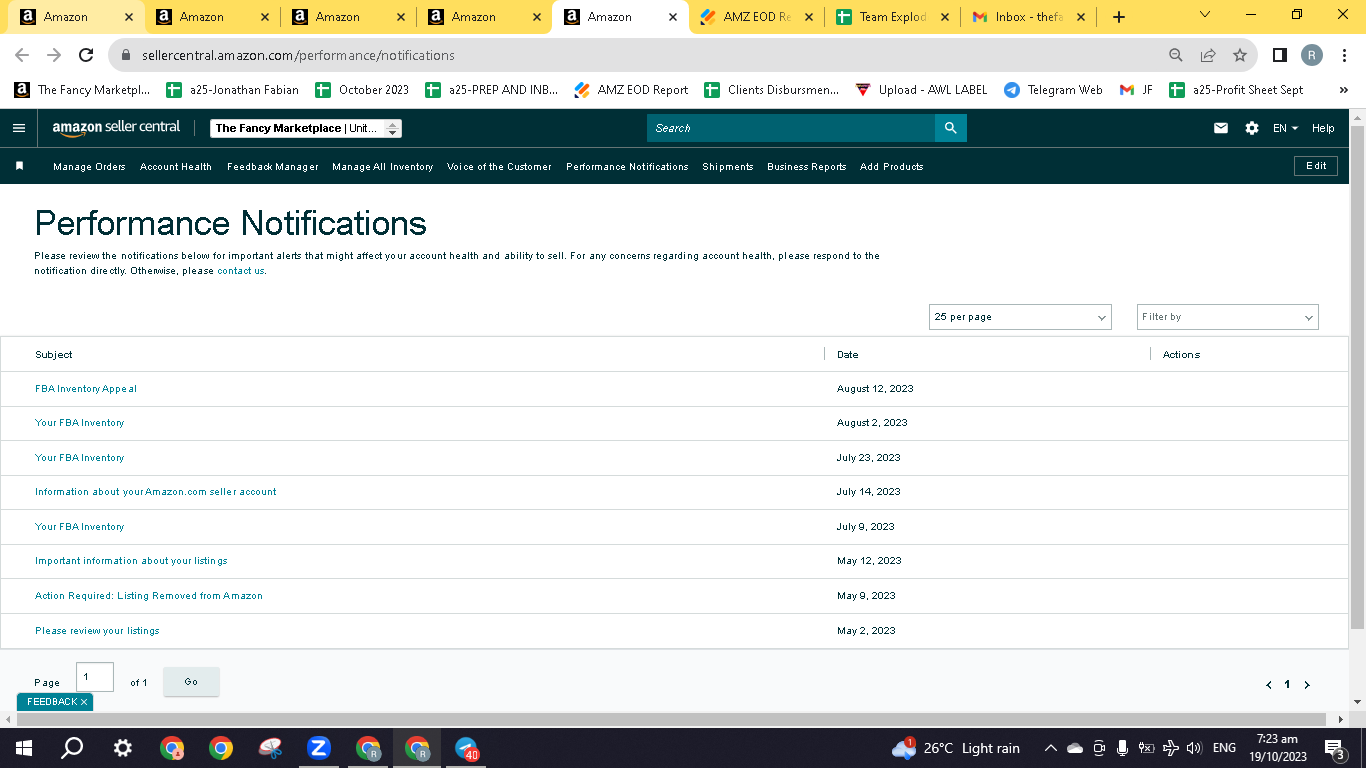The width and height of the screenshot is (1366, 768).
Task: Go back with the browser back arrow
Action: pyautogui.click(x=22, y=56)
